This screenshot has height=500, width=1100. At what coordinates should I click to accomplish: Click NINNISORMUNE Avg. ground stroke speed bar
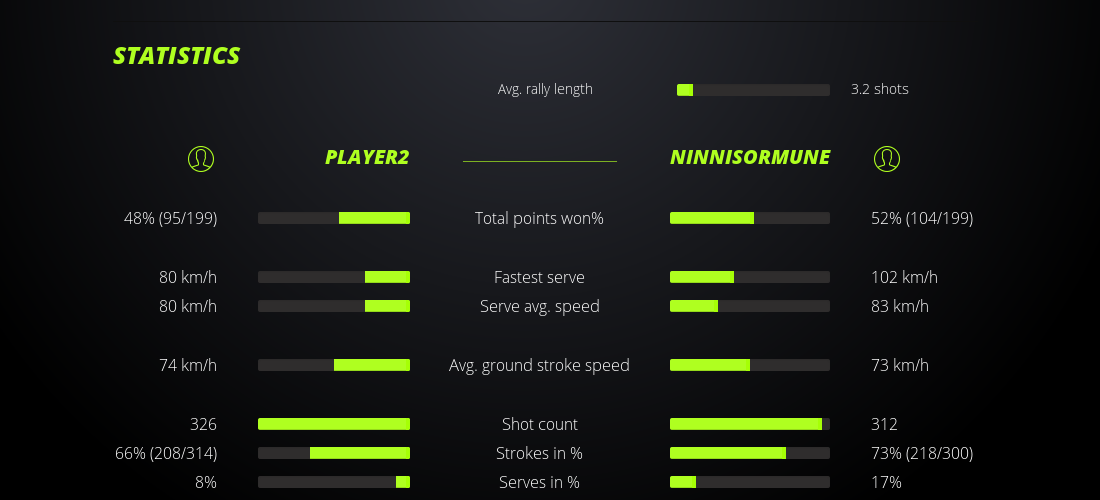pyautogui.click(x=750, y=365)
